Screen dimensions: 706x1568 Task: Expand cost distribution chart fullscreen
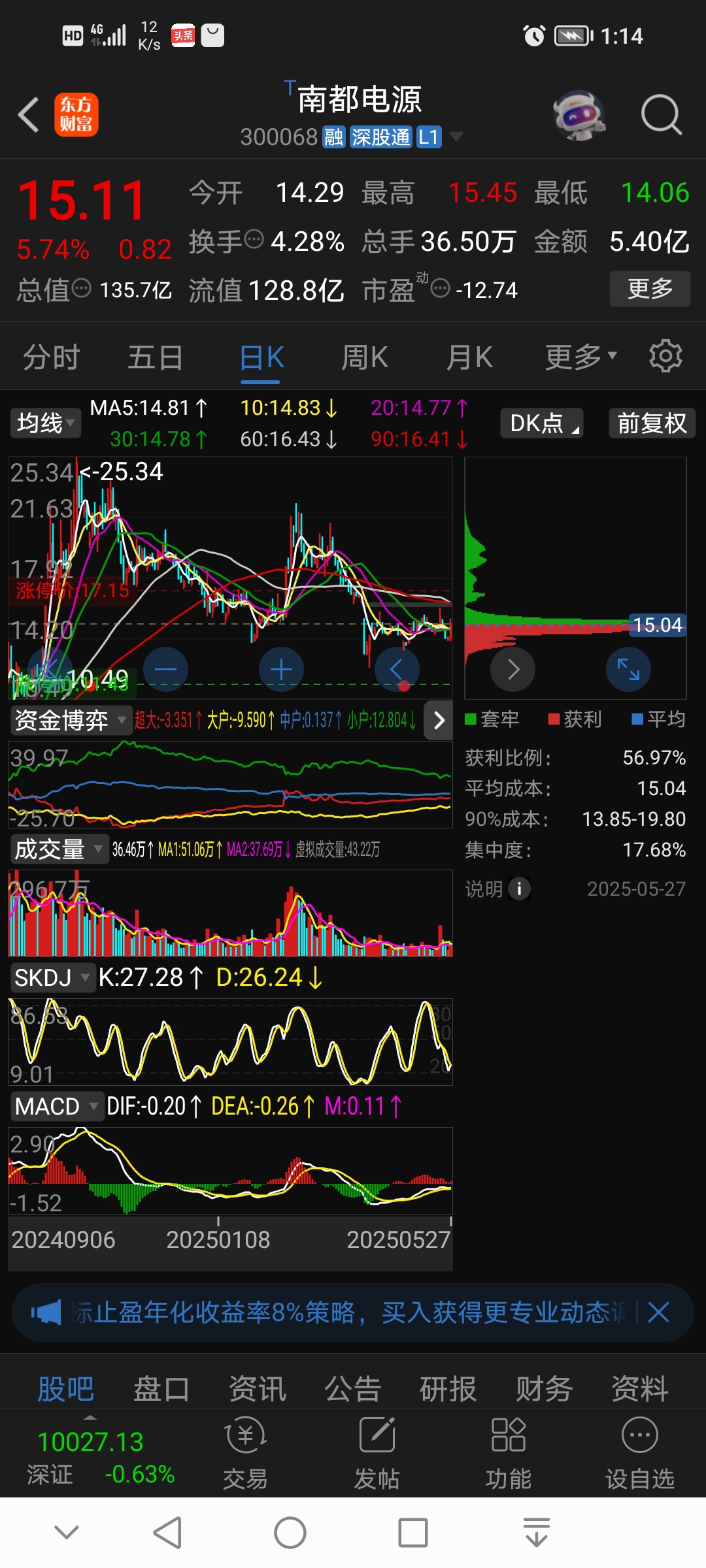628,669
